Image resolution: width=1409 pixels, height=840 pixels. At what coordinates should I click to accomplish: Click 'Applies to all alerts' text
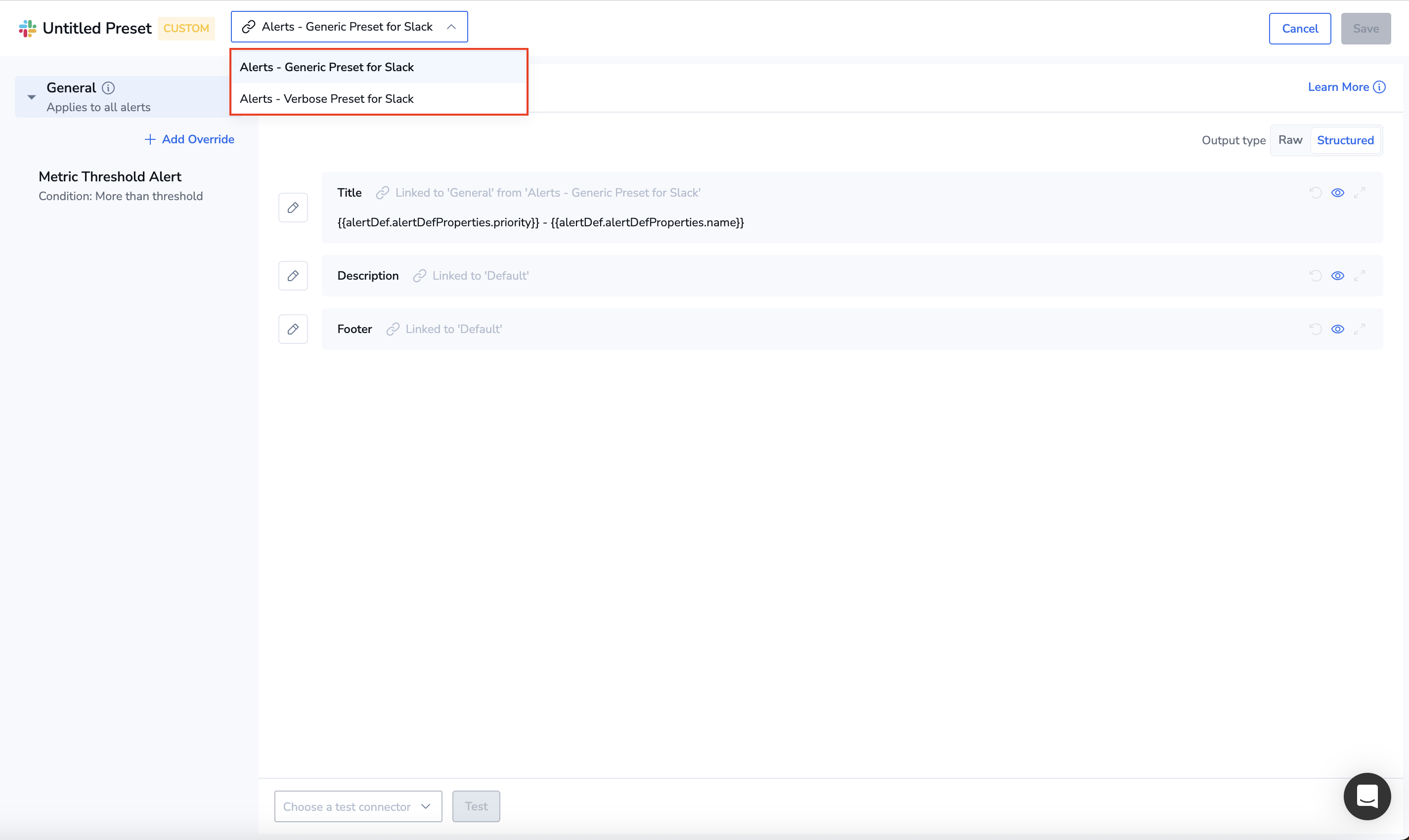[98, 107]
